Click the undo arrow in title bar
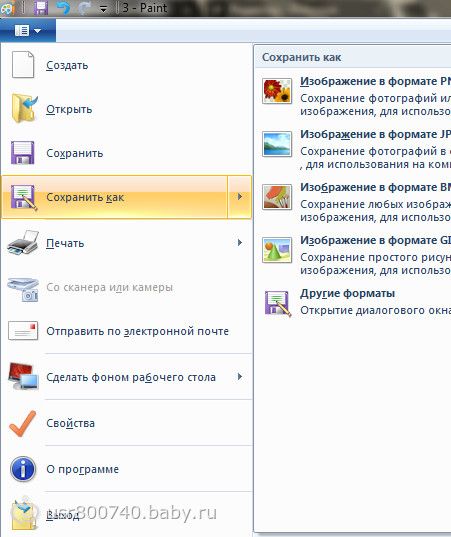The height and width of the screenshot is (537, 451). tap(63, 8)
